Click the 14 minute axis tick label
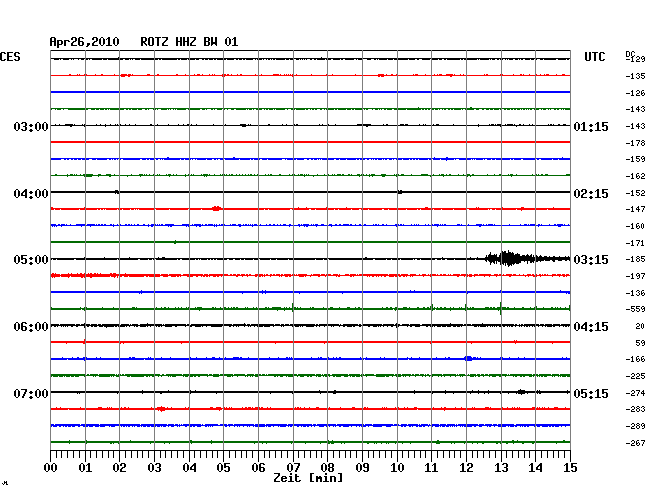650x494 pixels. click(x=535, y=468)
